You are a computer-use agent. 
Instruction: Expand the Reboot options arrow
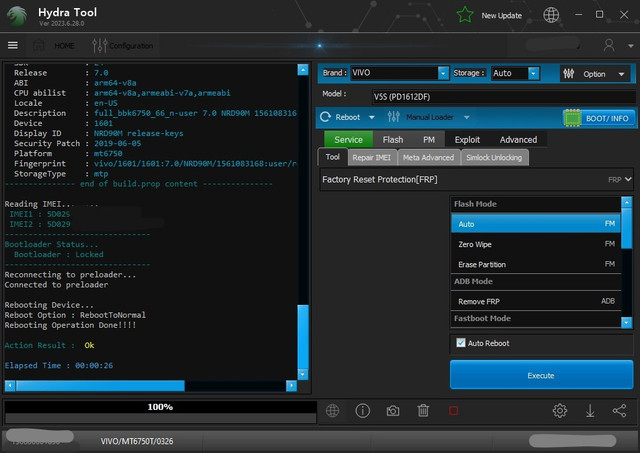(371, 118)
